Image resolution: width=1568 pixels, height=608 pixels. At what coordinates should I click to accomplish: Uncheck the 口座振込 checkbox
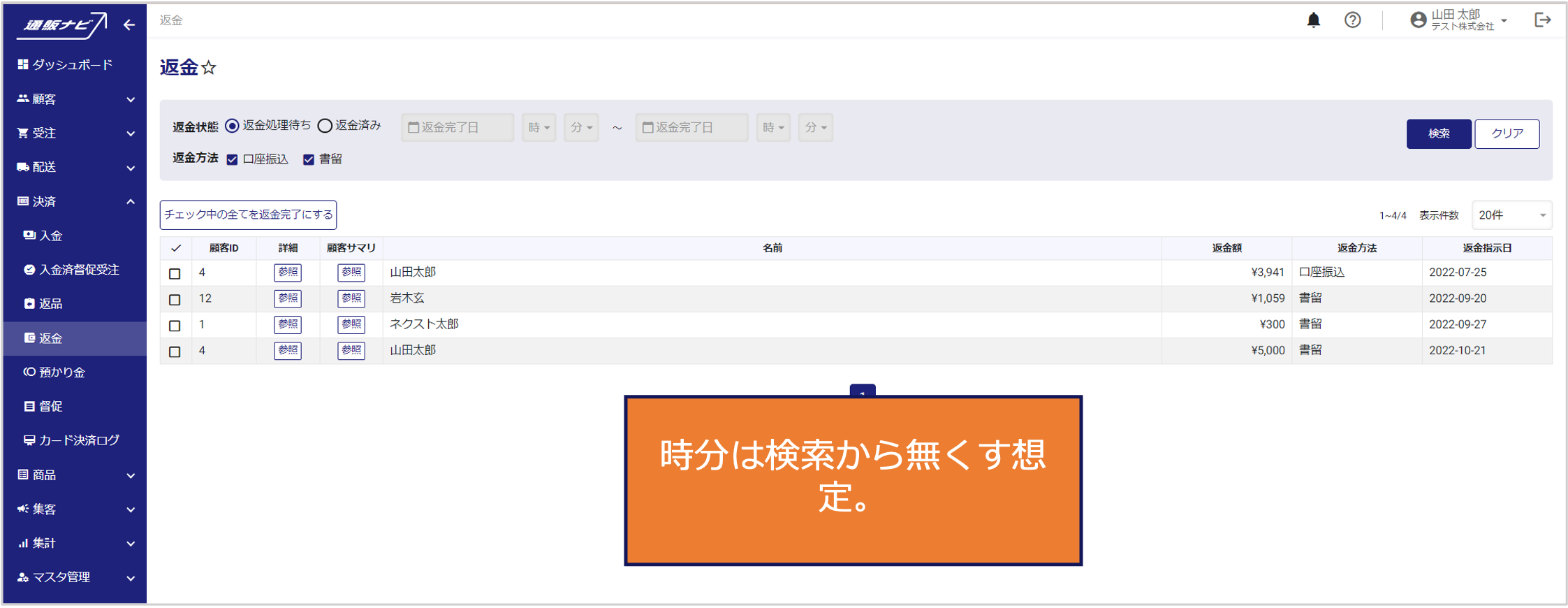tap(233, 160)
